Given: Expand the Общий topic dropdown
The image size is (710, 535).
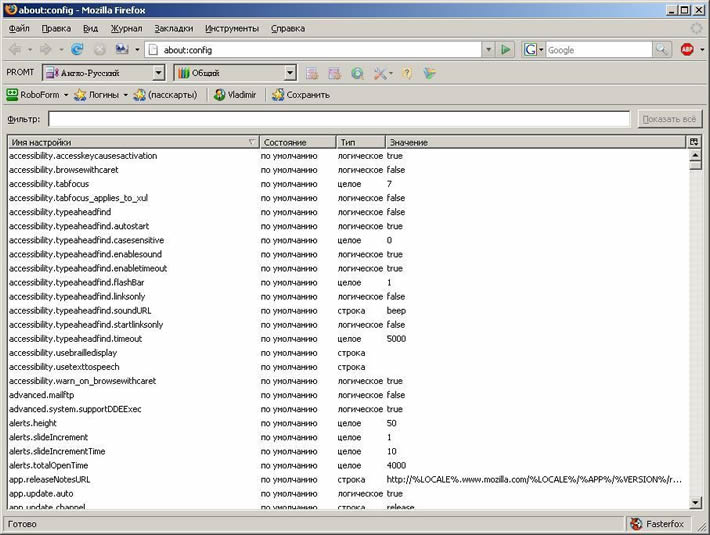Looking at the screenshot, I should tap(290, 73).
